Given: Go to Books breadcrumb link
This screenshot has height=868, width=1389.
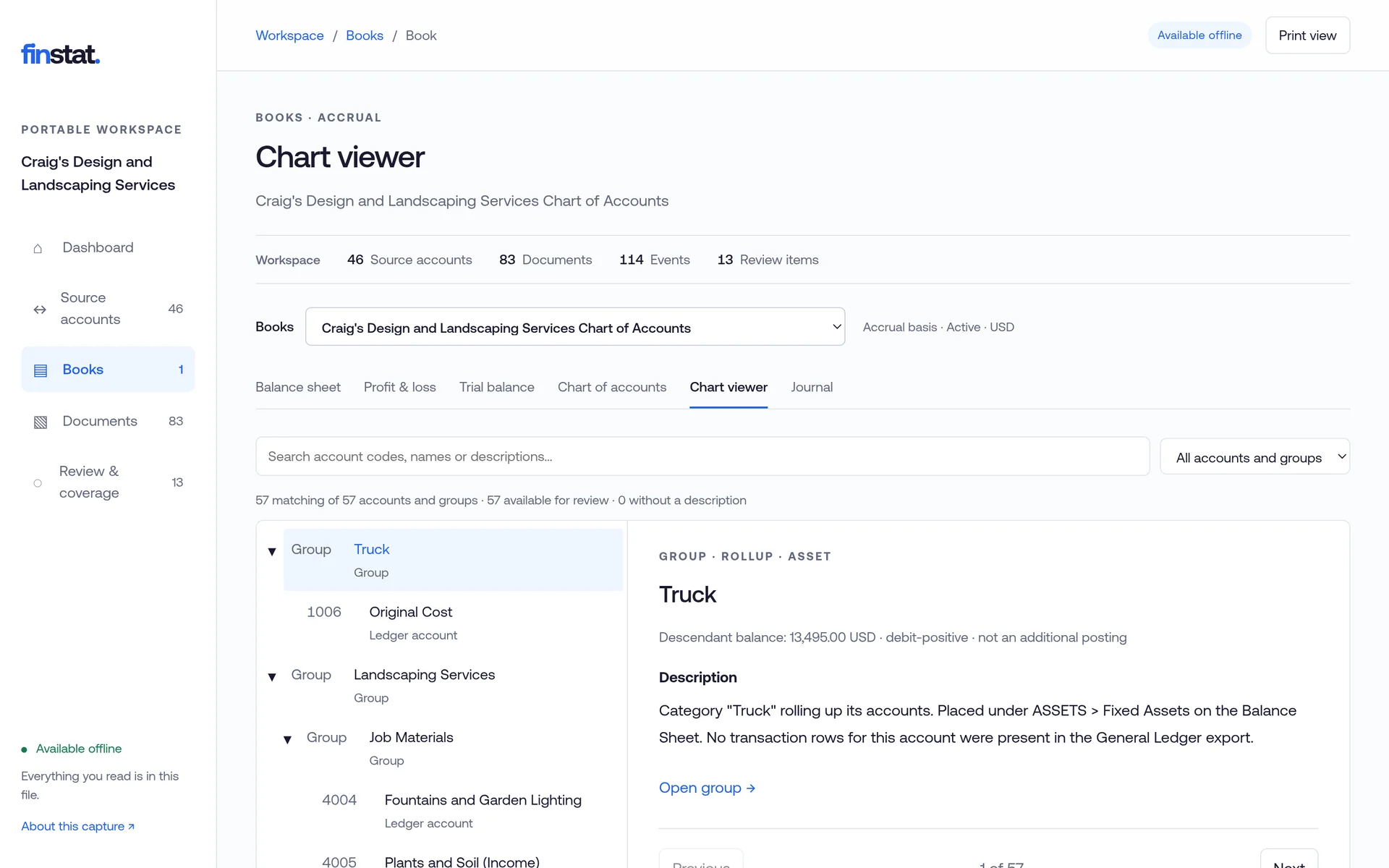Looking at the screenshot, I should (365, 35).
